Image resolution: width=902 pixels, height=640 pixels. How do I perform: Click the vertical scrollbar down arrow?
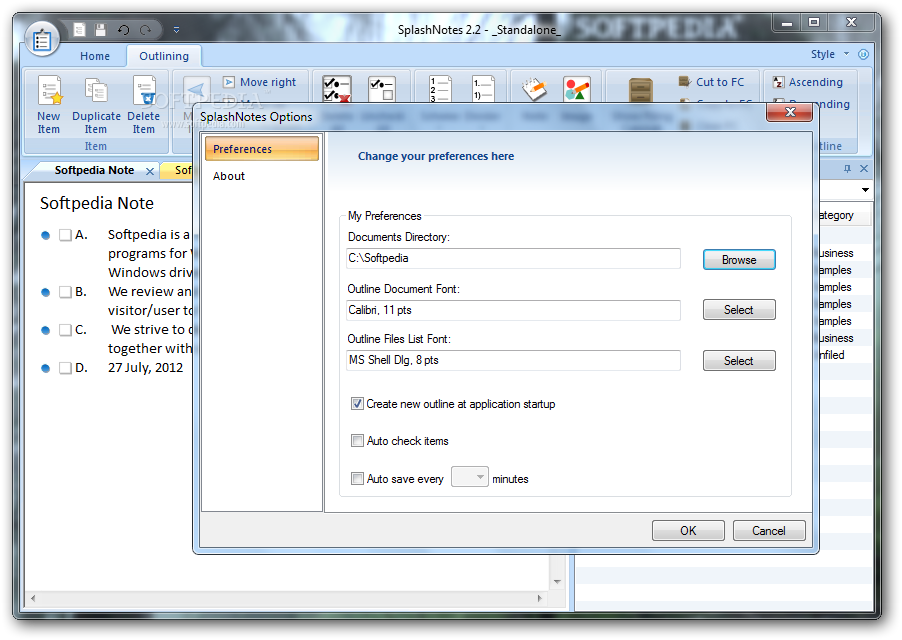557,581
